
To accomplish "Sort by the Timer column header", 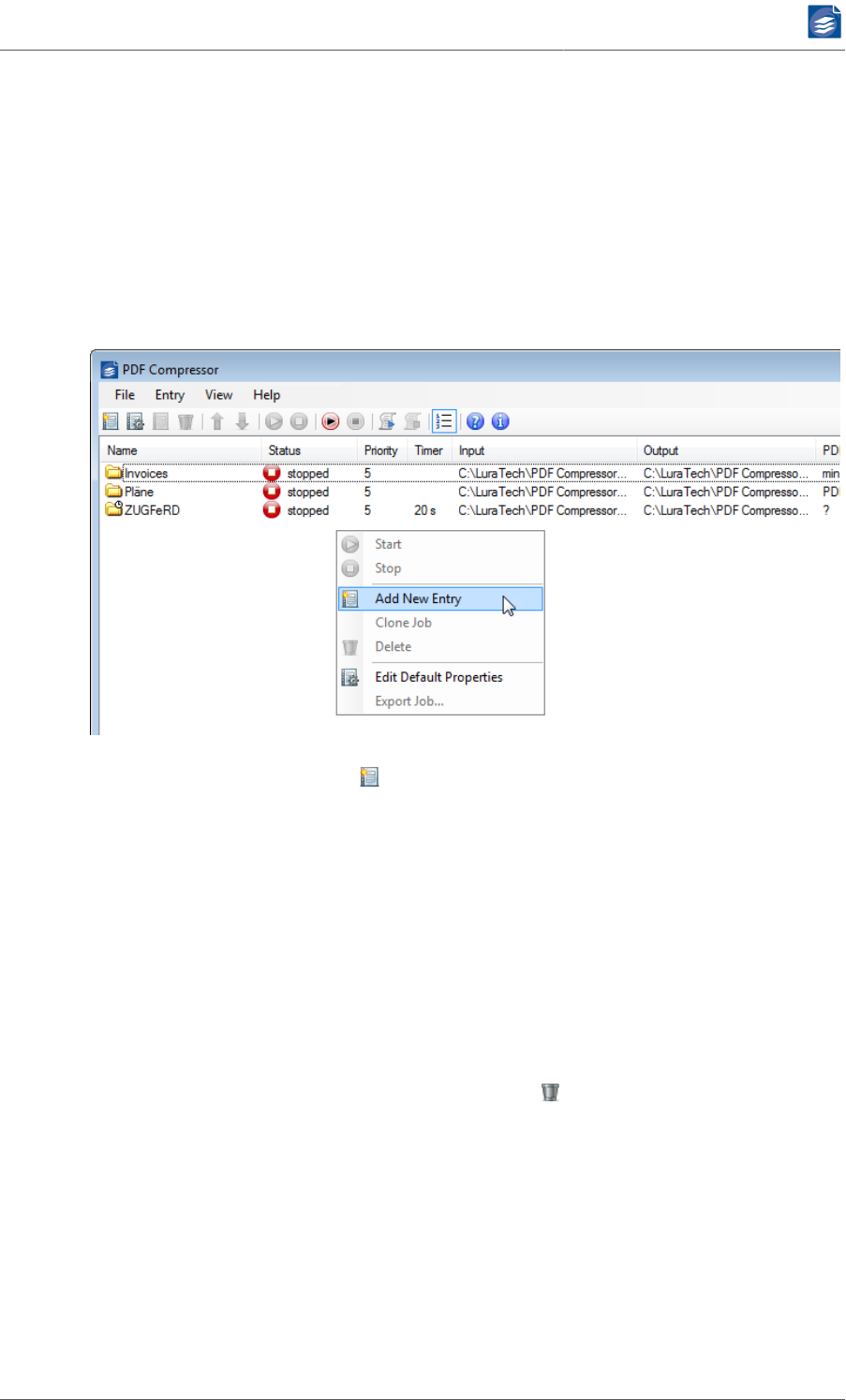I will click(431, 450).
